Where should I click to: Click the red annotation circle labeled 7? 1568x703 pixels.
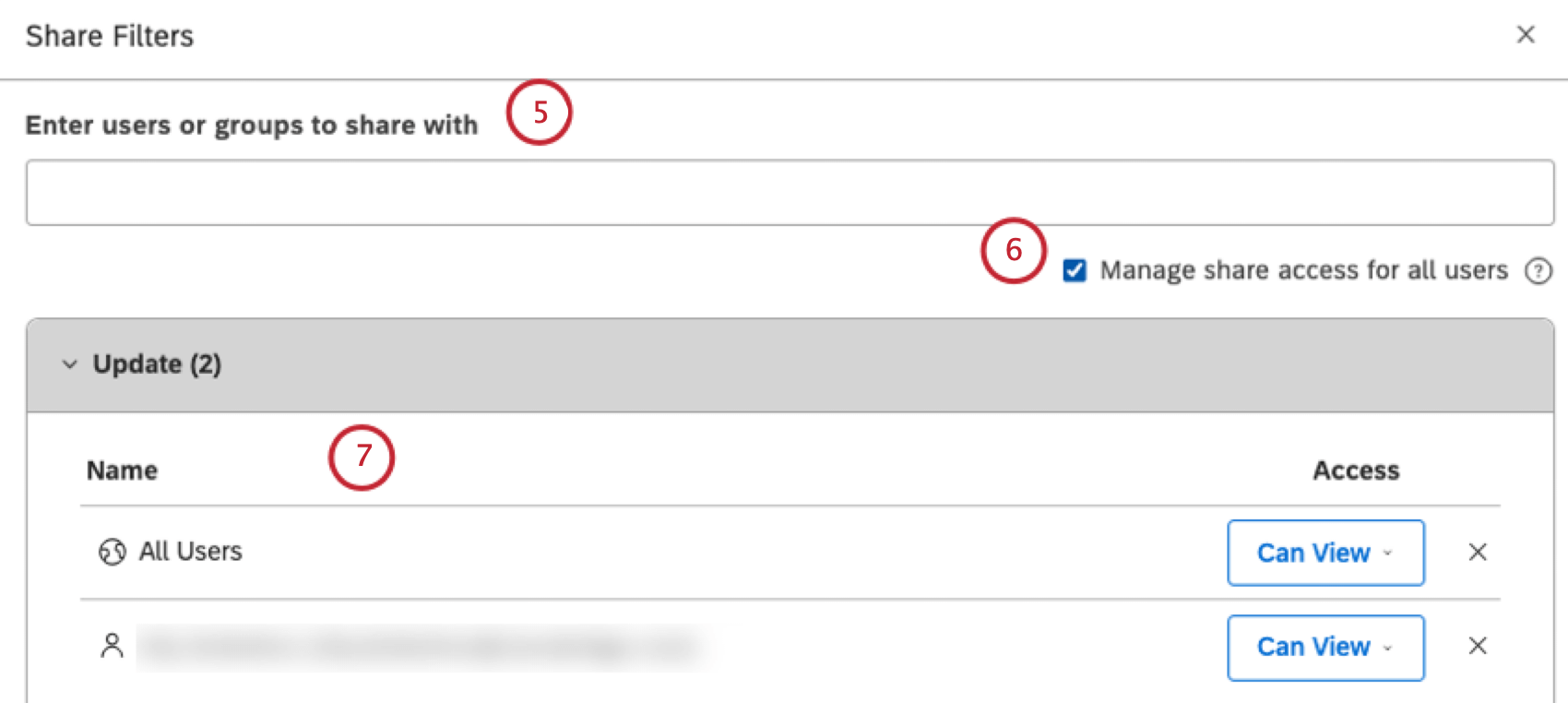pyautogui.click(x=362, y=456)
